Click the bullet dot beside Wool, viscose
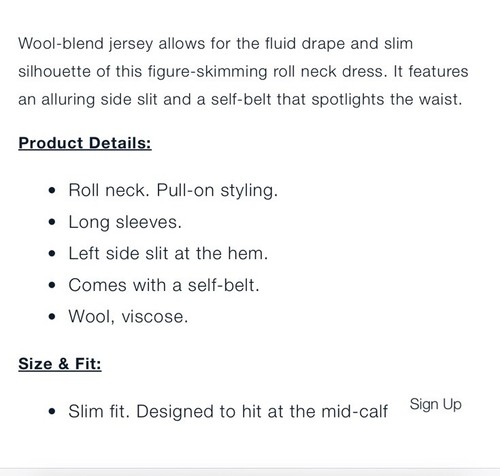The height and width of the screenshot is (476, 500). pos(52,317)
